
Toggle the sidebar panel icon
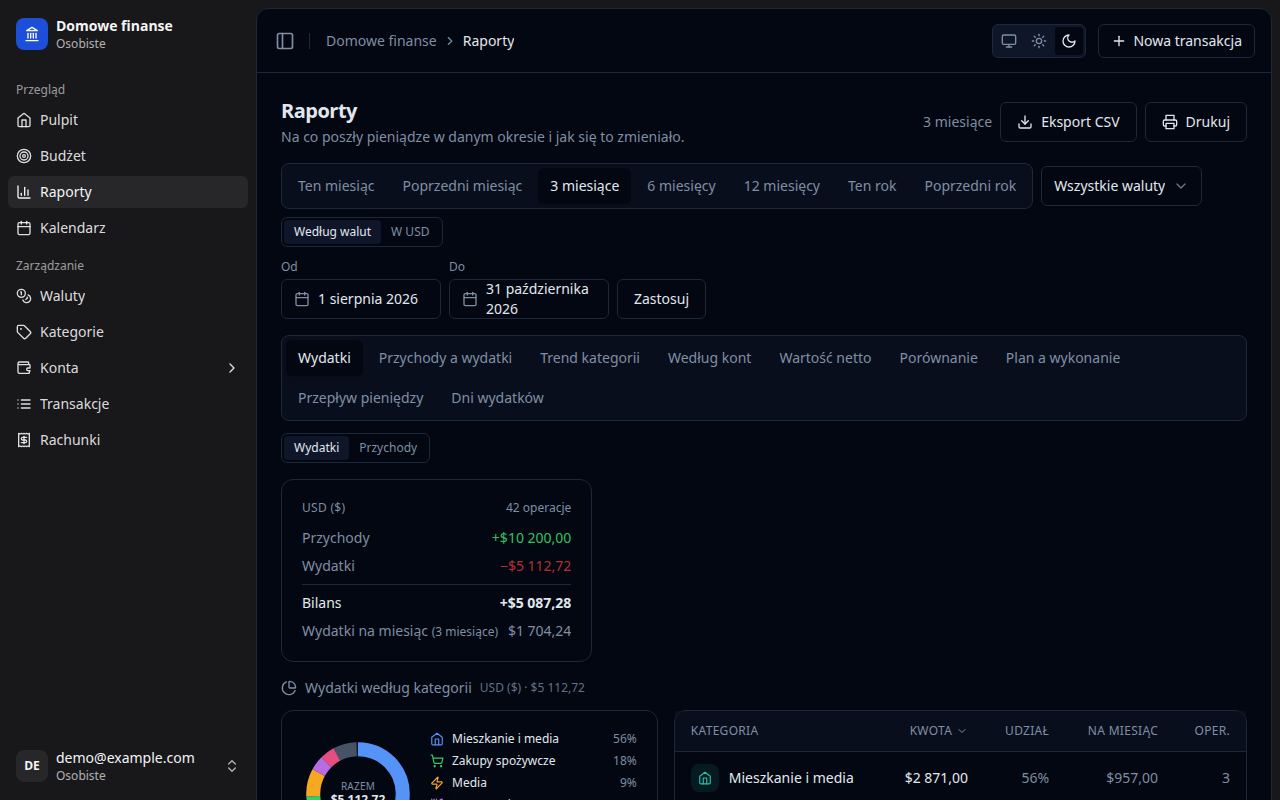click(285, 41)
